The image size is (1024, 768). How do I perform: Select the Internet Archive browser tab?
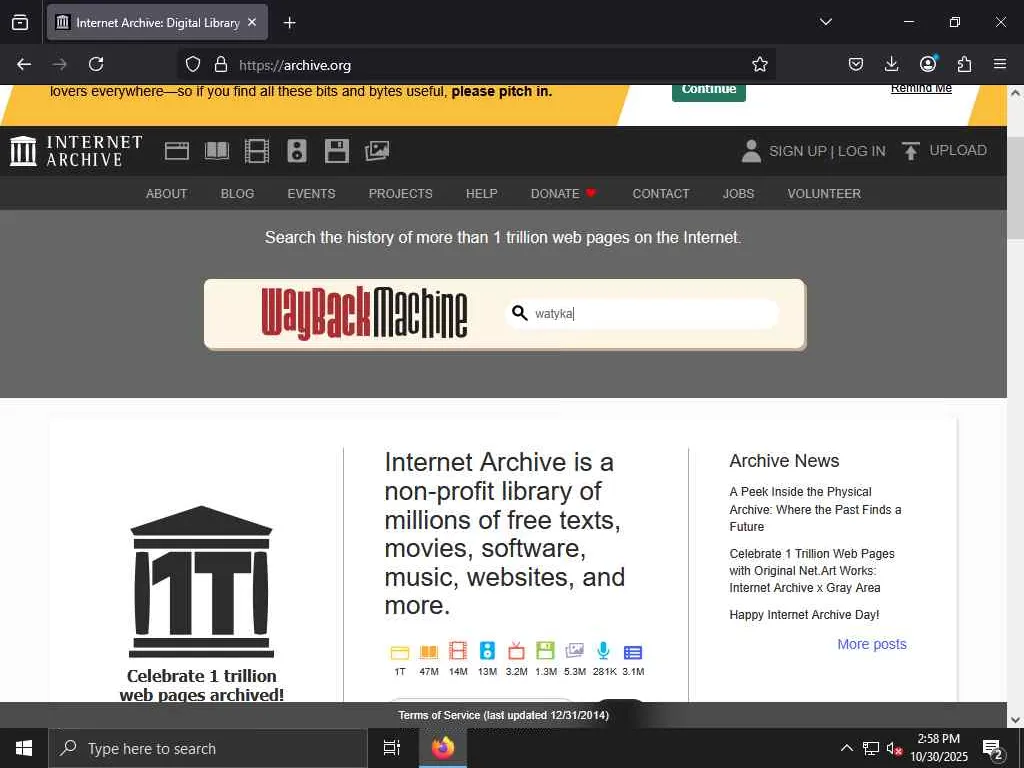coord(157,22)
